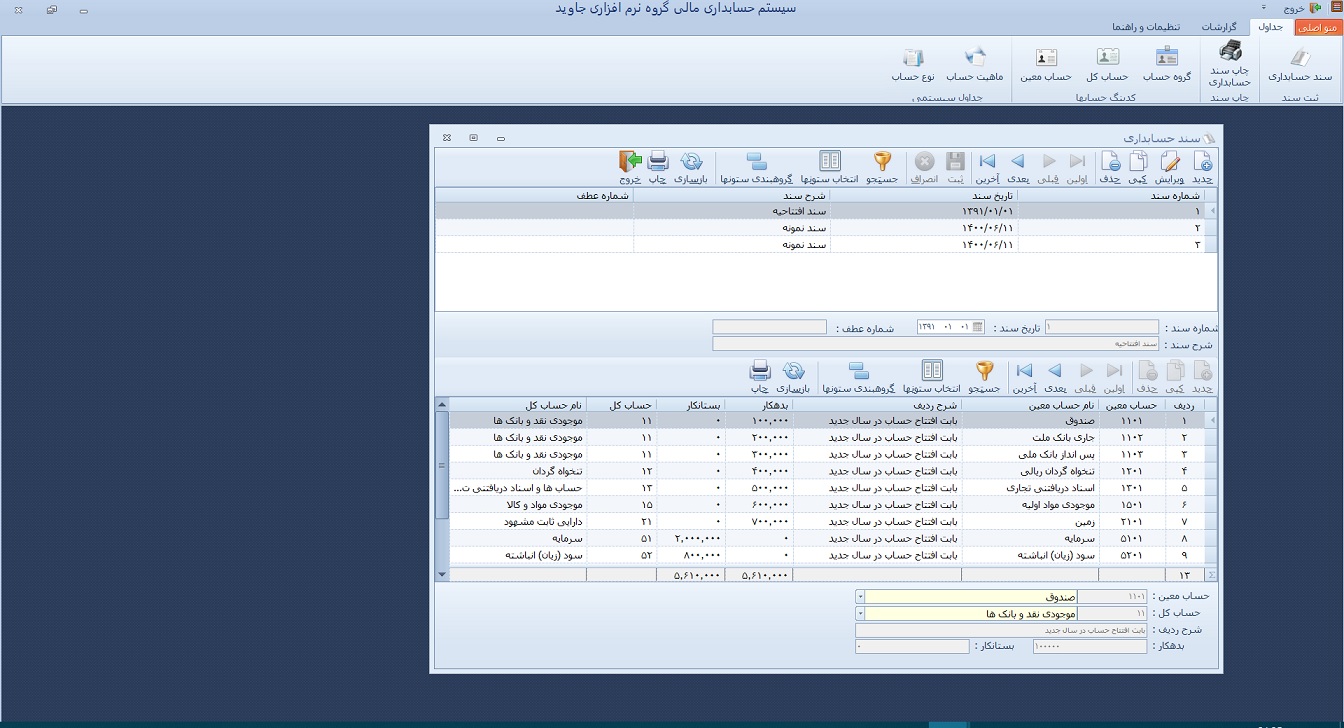
Task: Click the بستانکار column header
Action: (689, 405)
